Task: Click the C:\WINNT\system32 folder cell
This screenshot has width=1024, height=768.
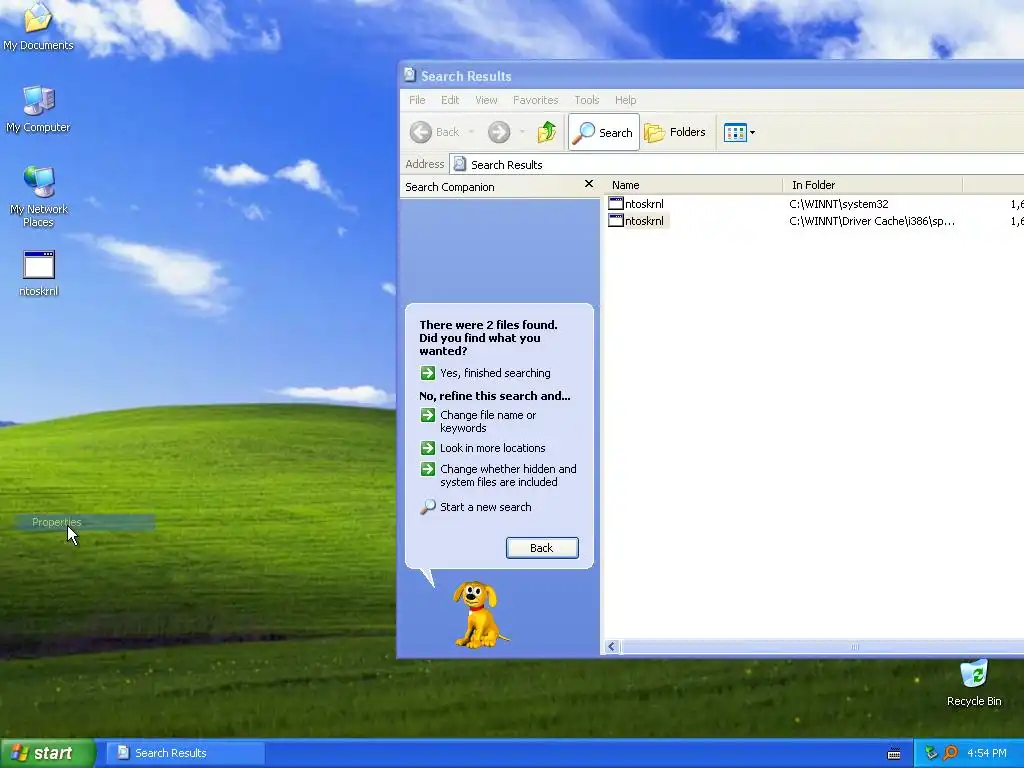Action: click(x=839, y=204)
